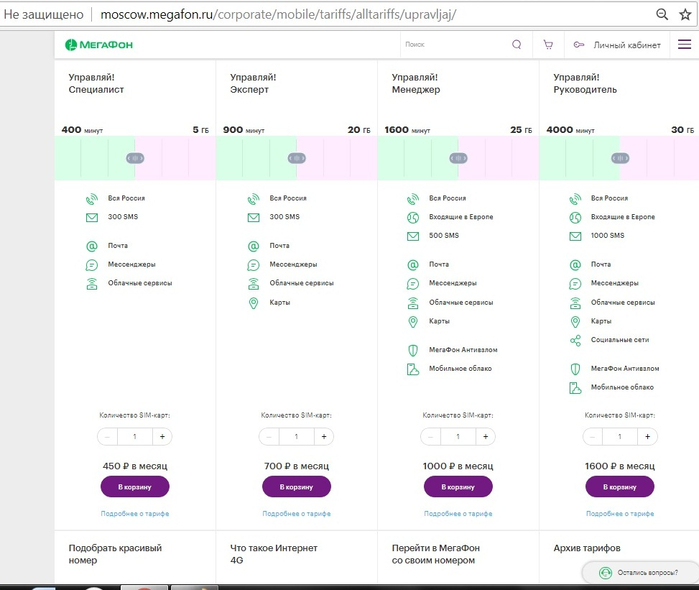
Task: Open the Остались вопросы? chat widget
Action: click(x=640, y=573)
